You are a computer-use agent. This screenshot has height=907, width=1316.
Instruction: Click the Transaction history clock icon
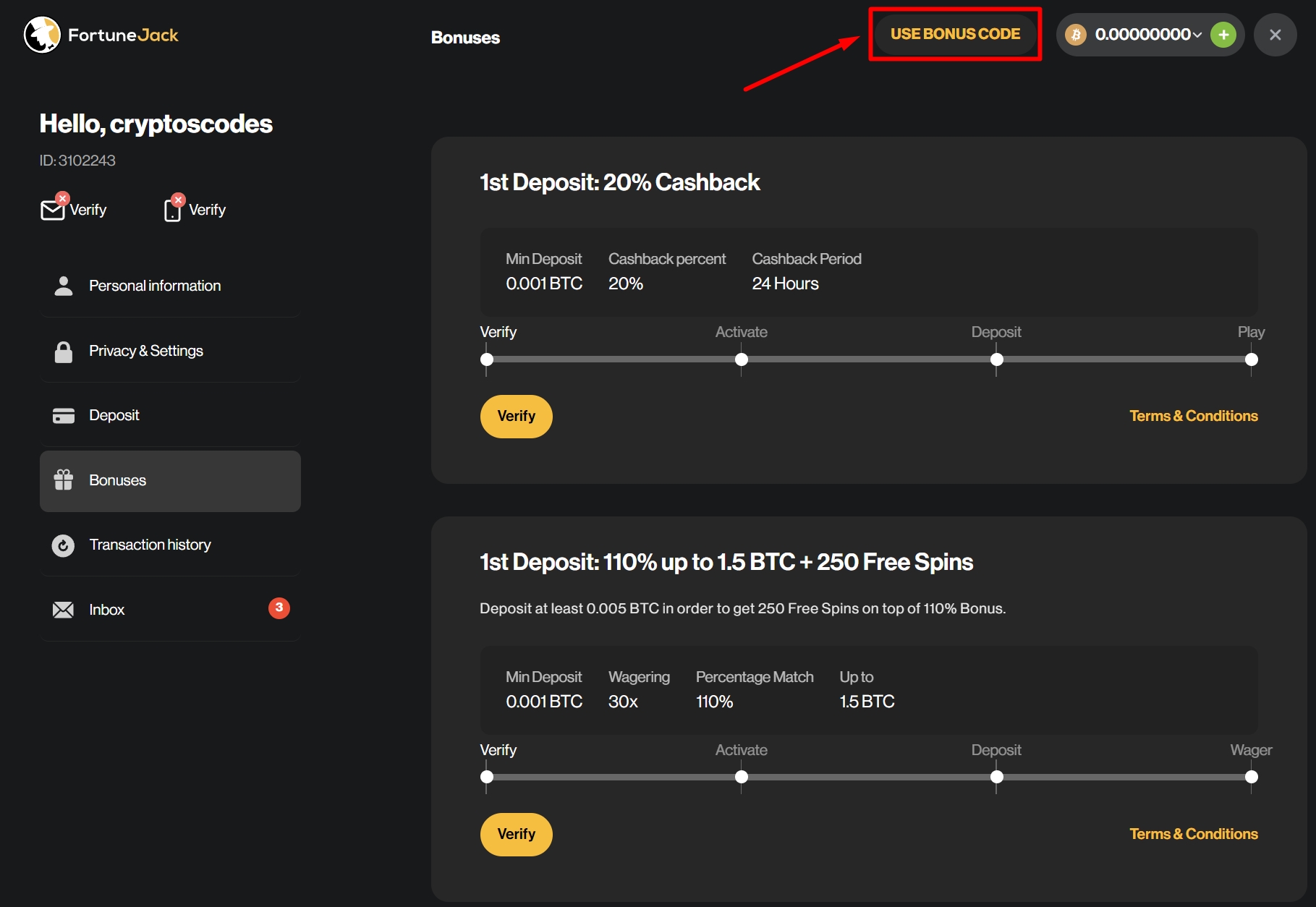(63, 545)
